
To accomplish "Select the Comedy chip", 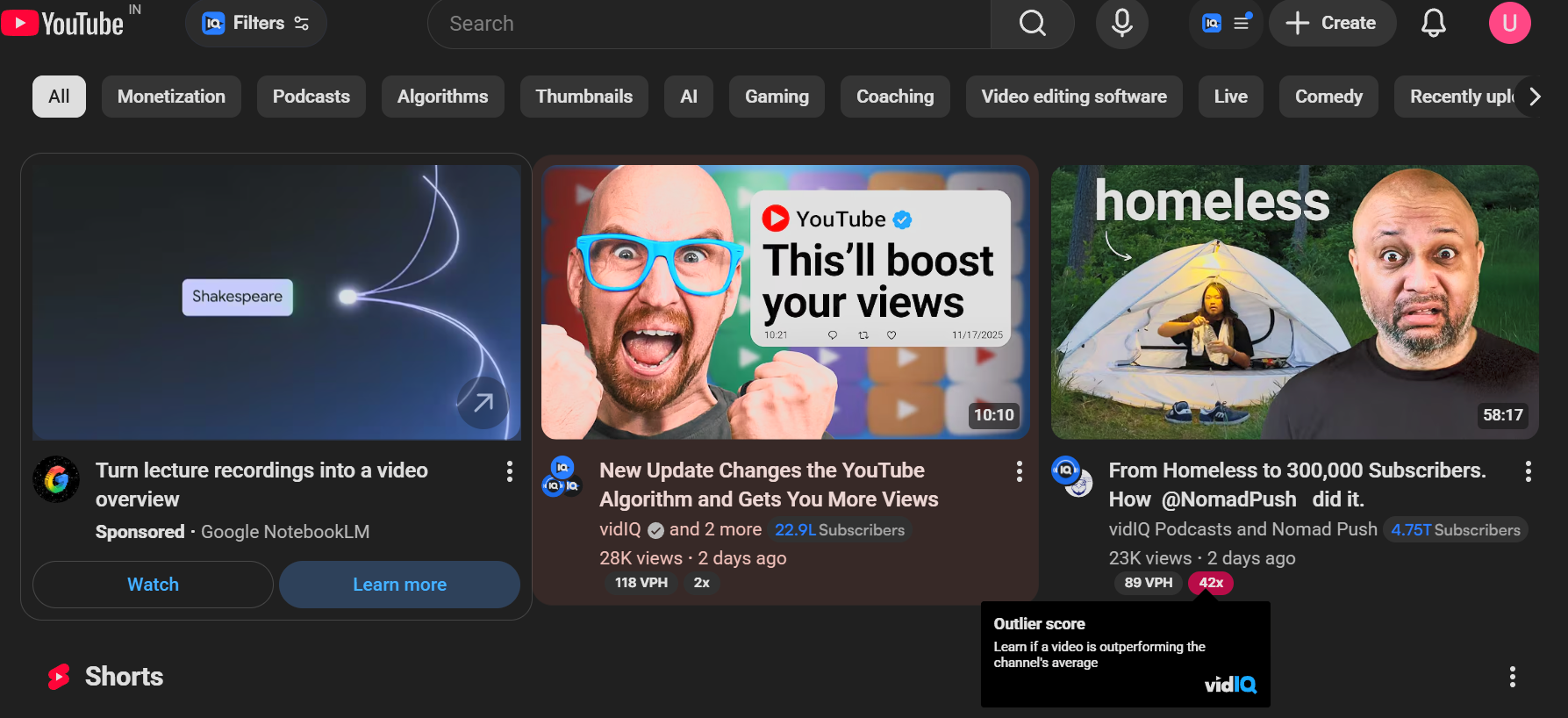I will (x=1328, y=97).
